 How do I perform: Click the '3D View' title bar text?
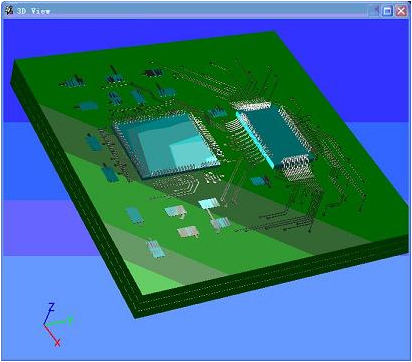click(33, 11)
